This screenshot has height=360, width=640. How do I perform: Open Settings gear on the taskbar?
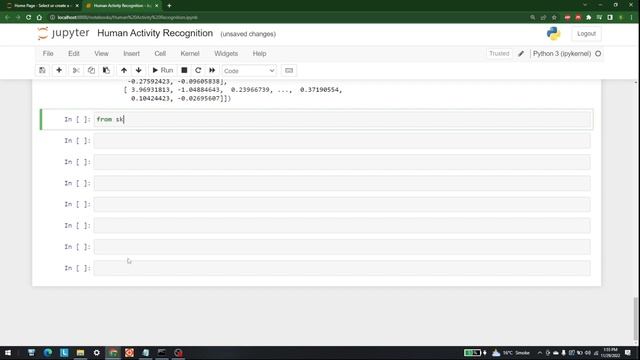point(97,353)
